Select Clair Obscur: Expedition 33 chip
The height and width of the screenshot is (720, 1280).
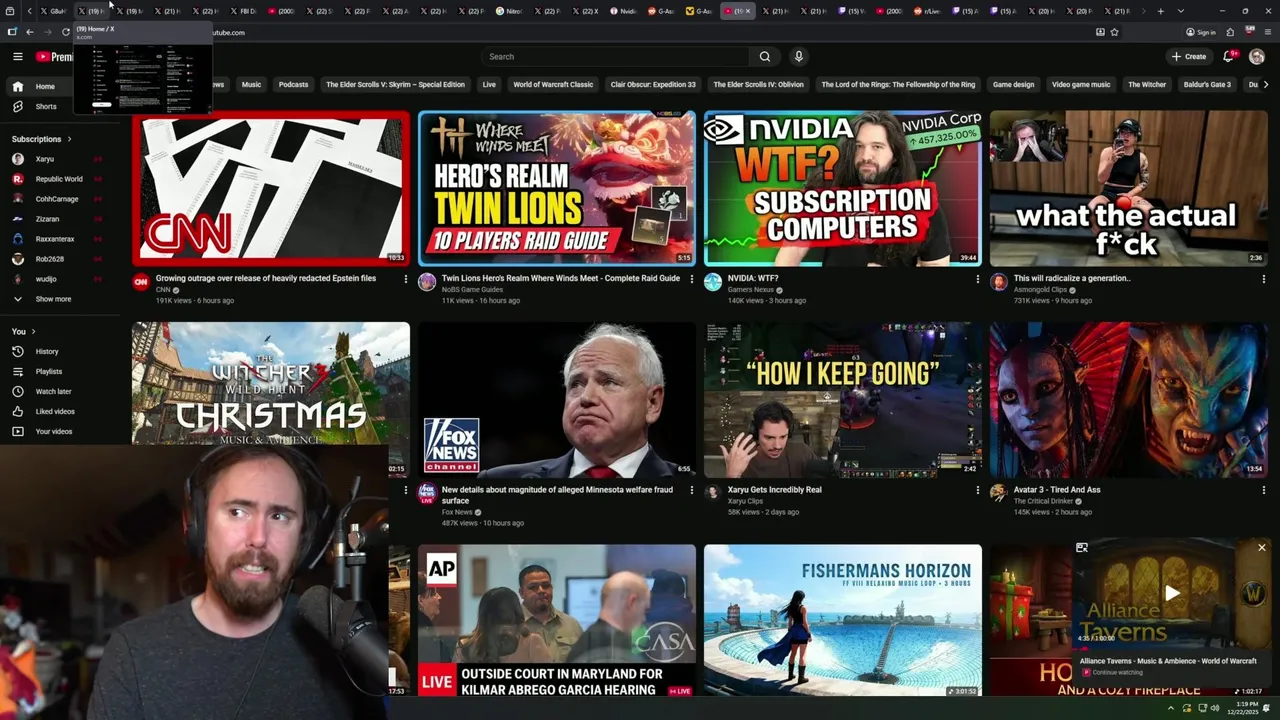pos(653,85)
